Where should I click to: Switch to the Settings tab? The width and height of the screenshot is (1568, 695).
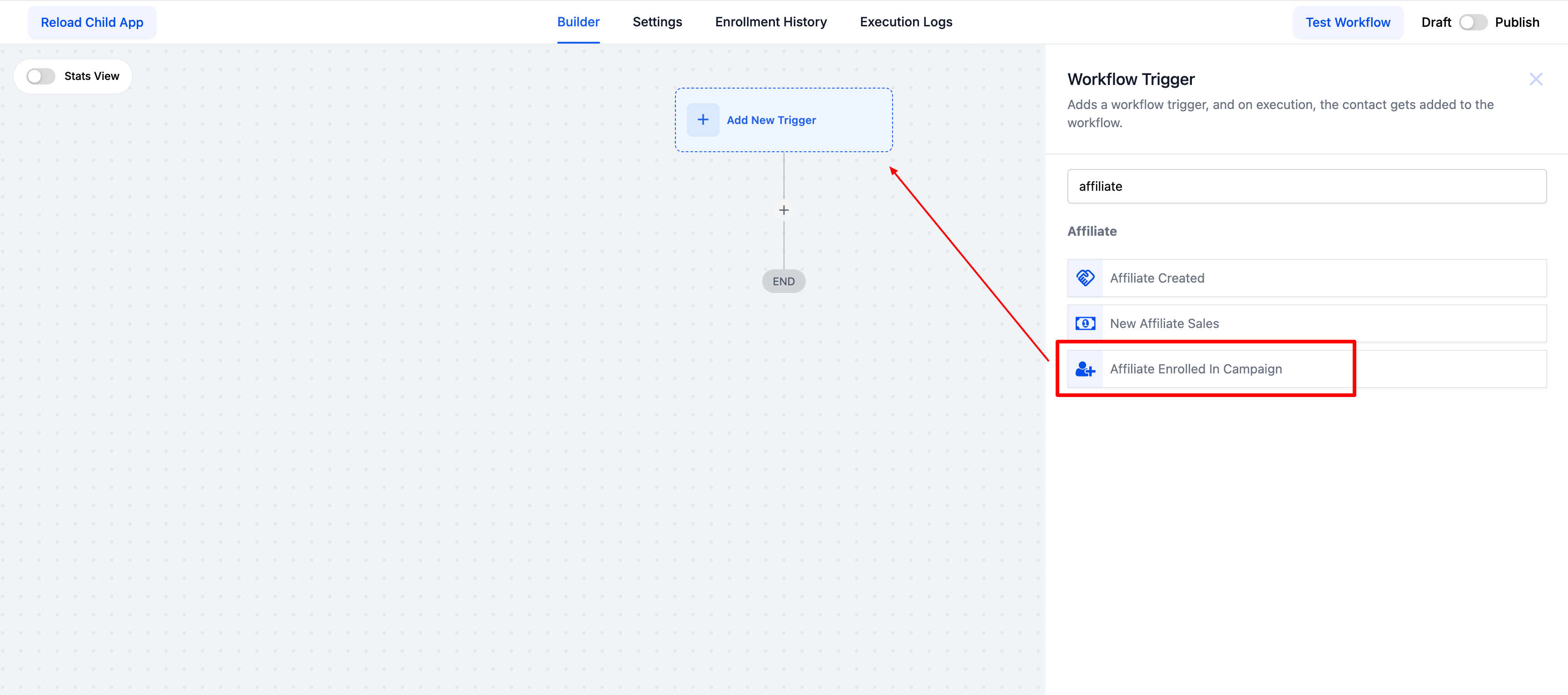coord(657,22)
